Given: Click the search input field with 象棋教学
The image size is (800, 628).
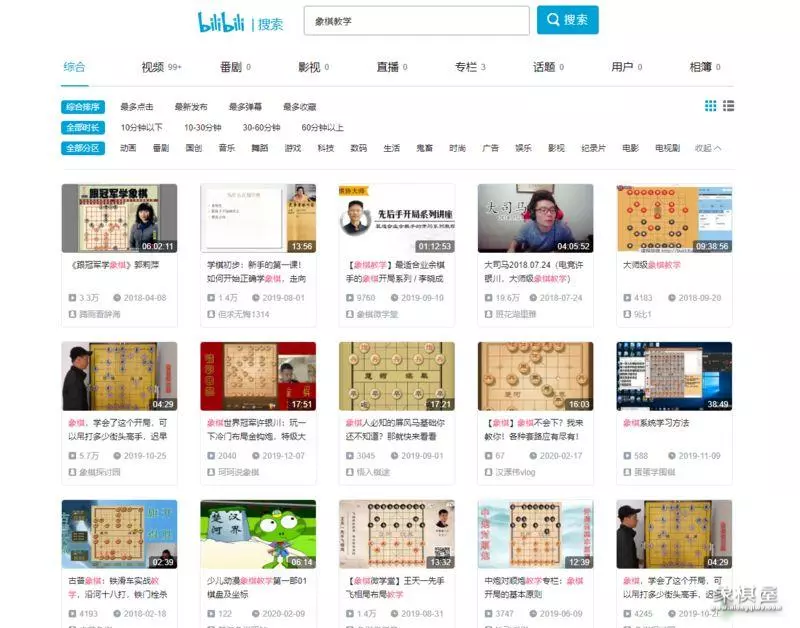Looking at the screenshot, I should tap(416, 21).
